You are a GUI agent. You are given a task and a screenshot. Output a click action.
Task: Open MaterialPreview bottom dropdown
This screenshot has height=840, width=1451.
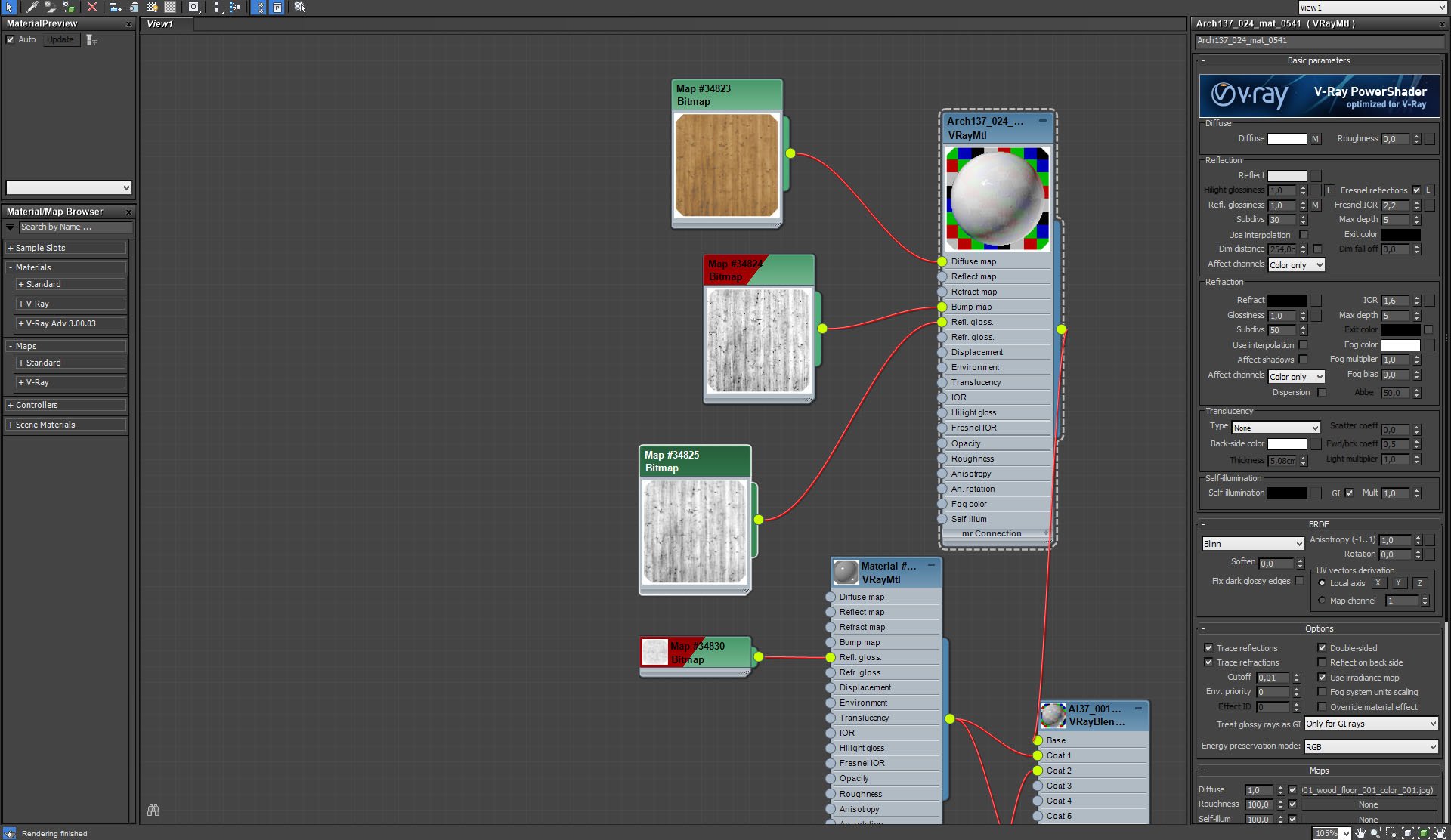(69, 187)
